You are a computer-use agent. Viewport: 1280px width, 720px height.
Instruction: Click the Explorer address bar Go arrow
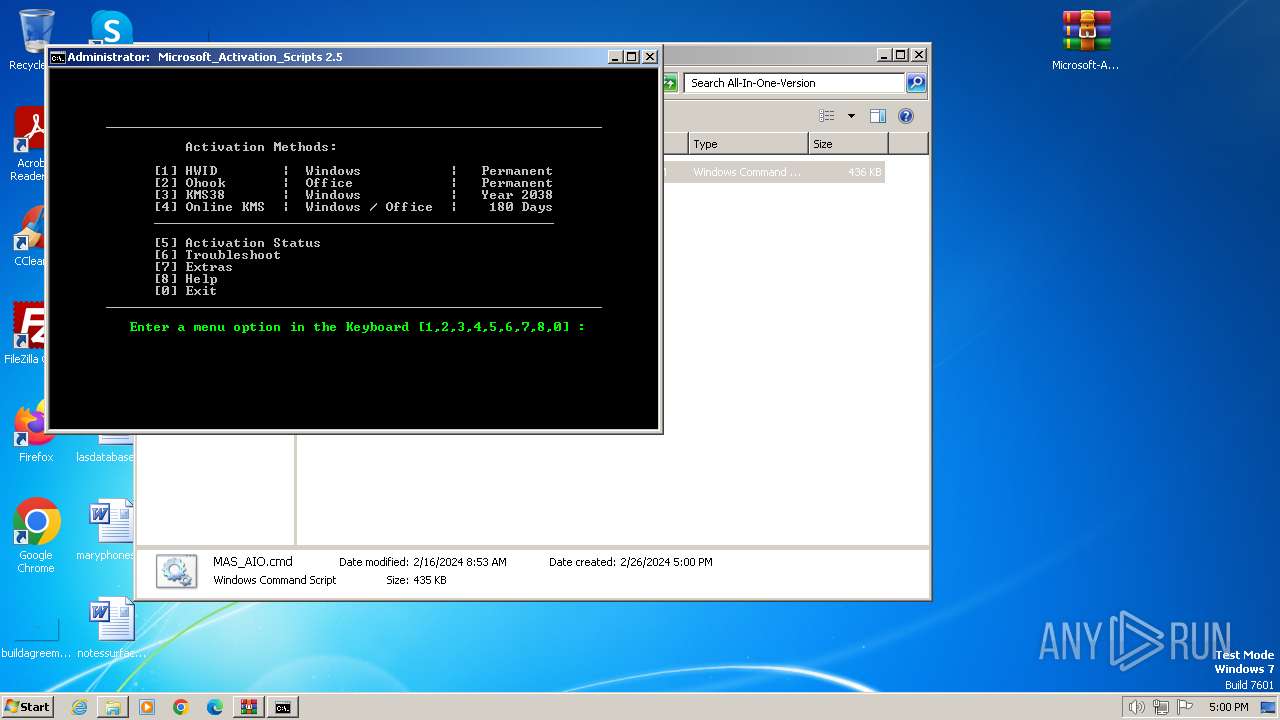click(x=670, y=83)
